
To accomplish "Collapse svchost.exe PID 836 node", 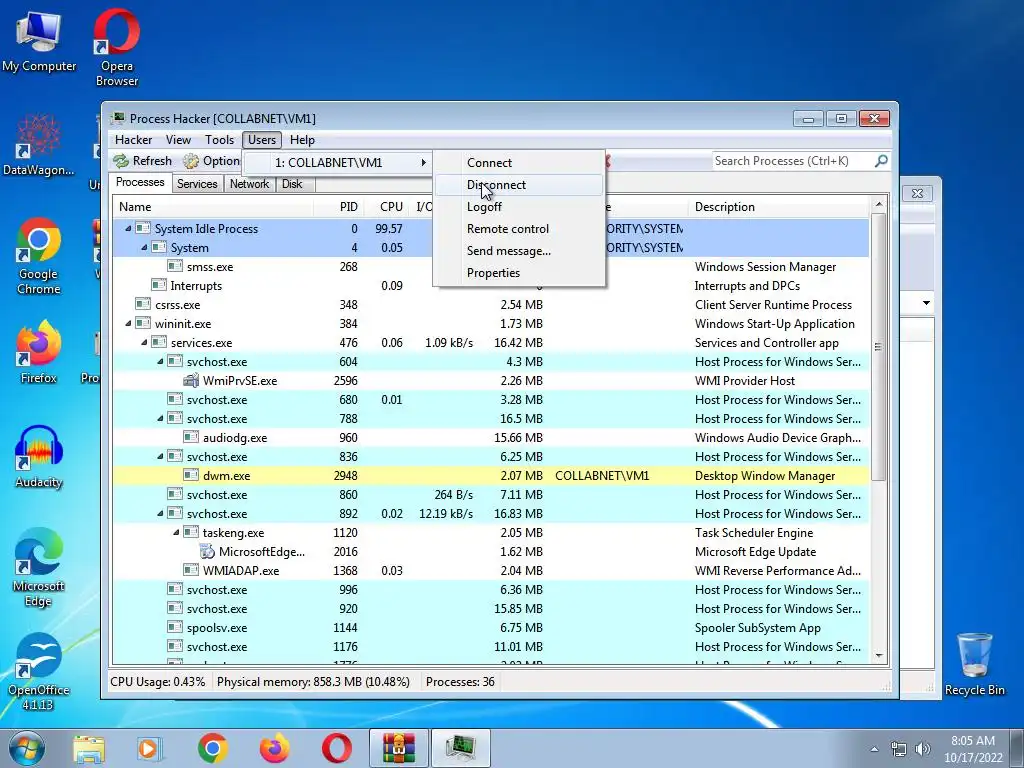I will coord(160,456).
